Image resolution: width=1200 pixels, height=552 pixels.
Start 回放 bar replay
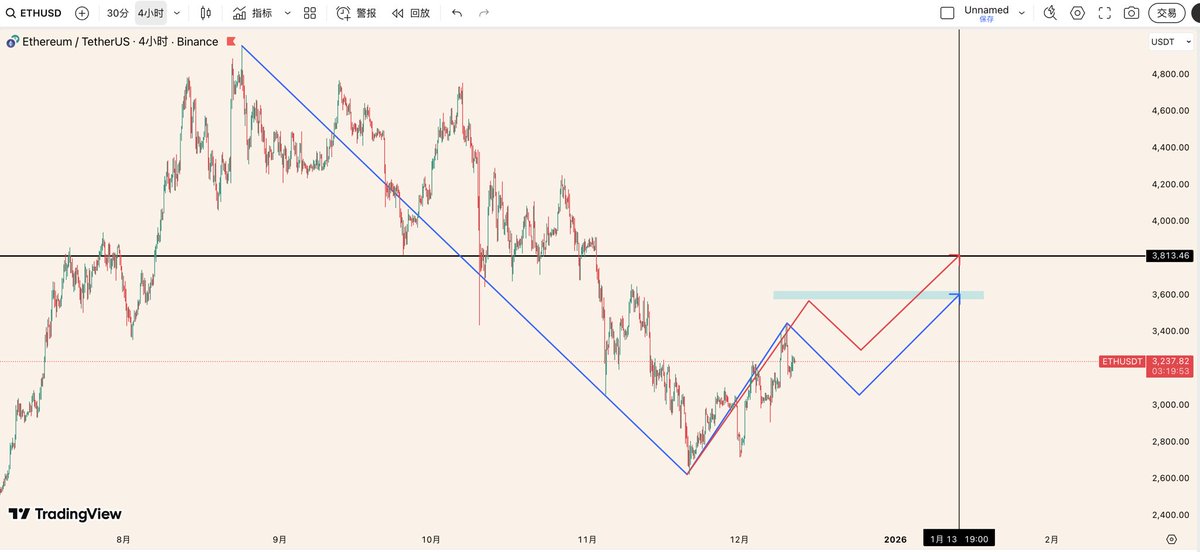point(410,13)
